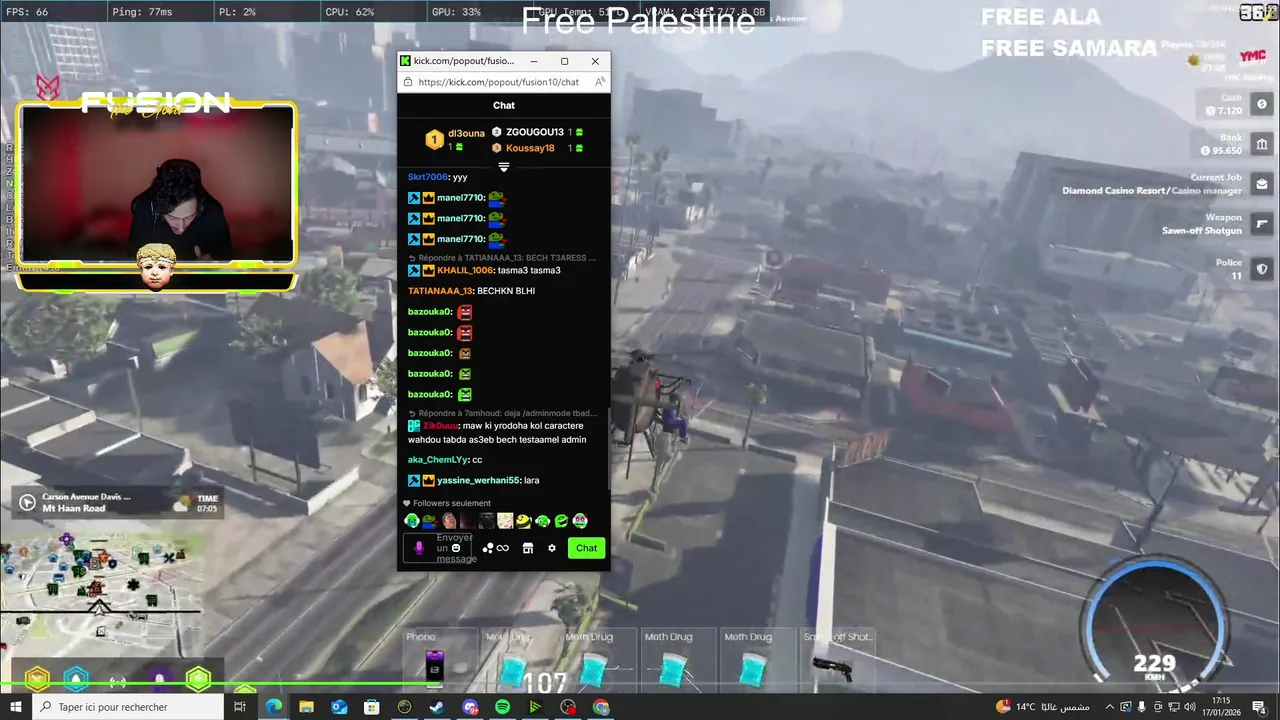The image size is (1280, 720).
Task: Open the OBS recording app on taskbar
Action: (568, 707)
